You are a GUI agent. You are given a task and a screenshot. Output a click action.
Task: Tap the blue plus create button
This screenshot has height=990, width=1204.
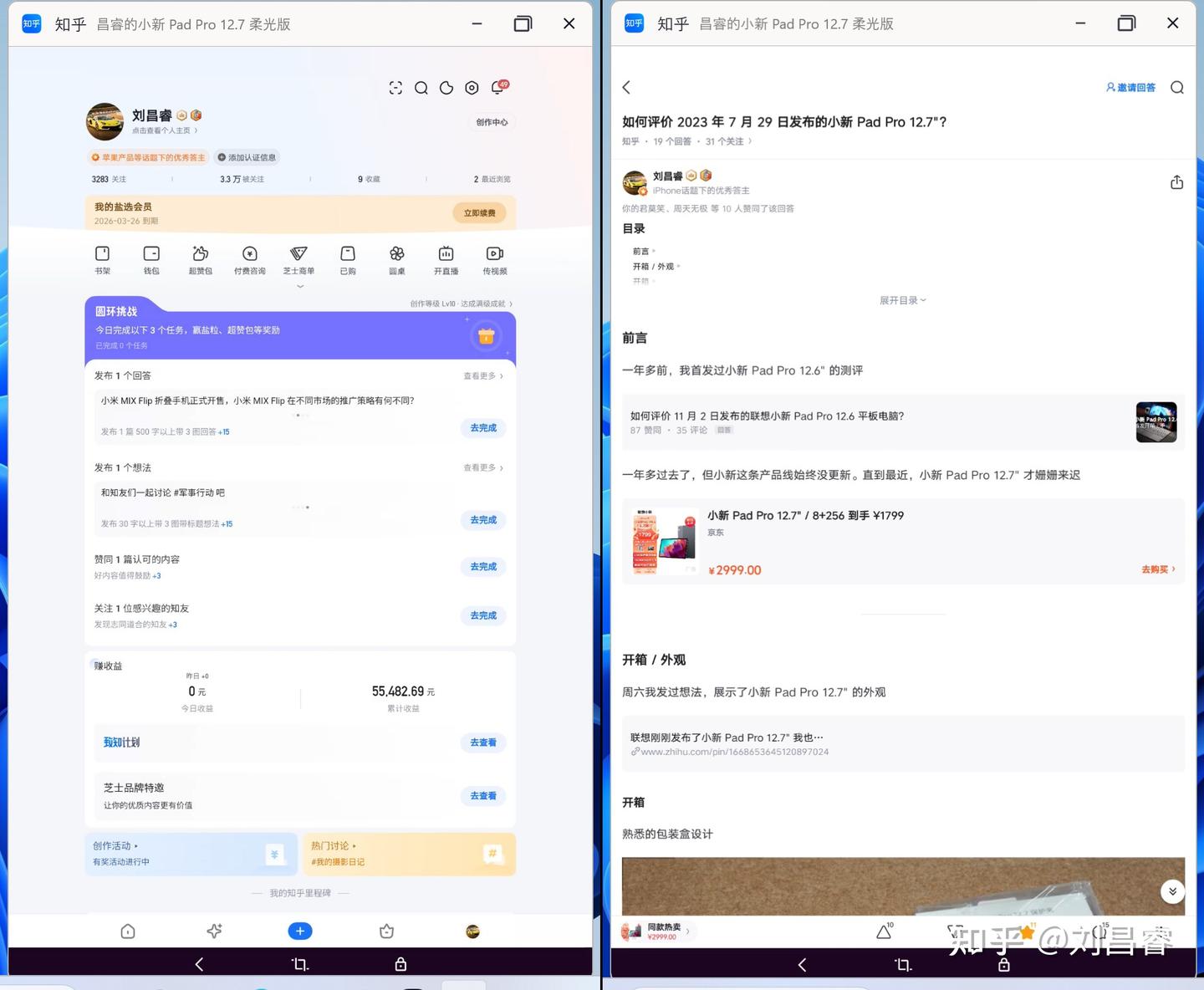coord(300,931)
